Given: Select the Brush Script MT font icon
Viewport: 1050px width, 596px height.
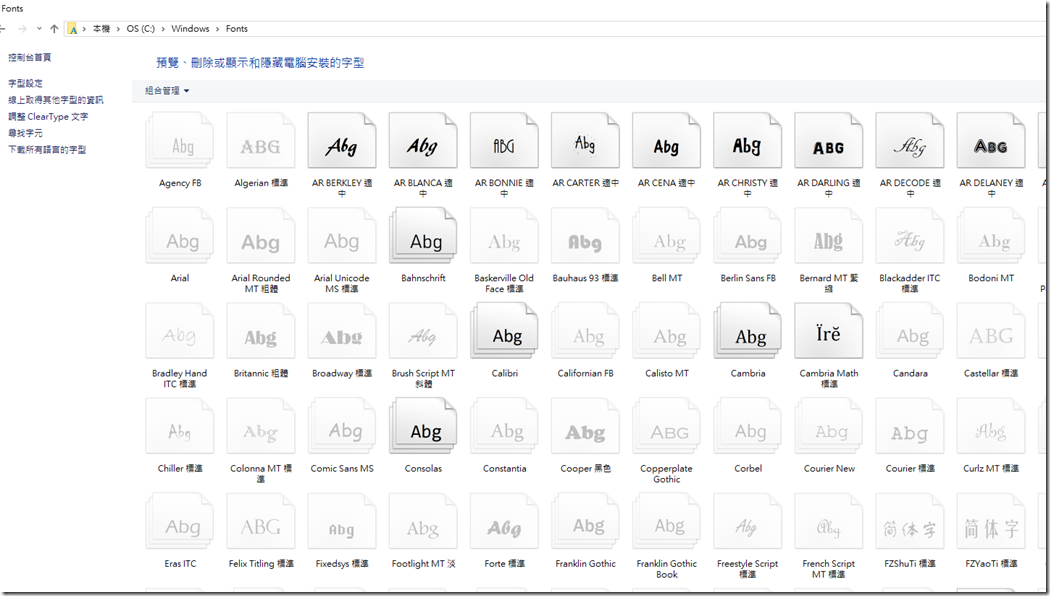Looking at the screenshot, I should (x=423, y=331).
